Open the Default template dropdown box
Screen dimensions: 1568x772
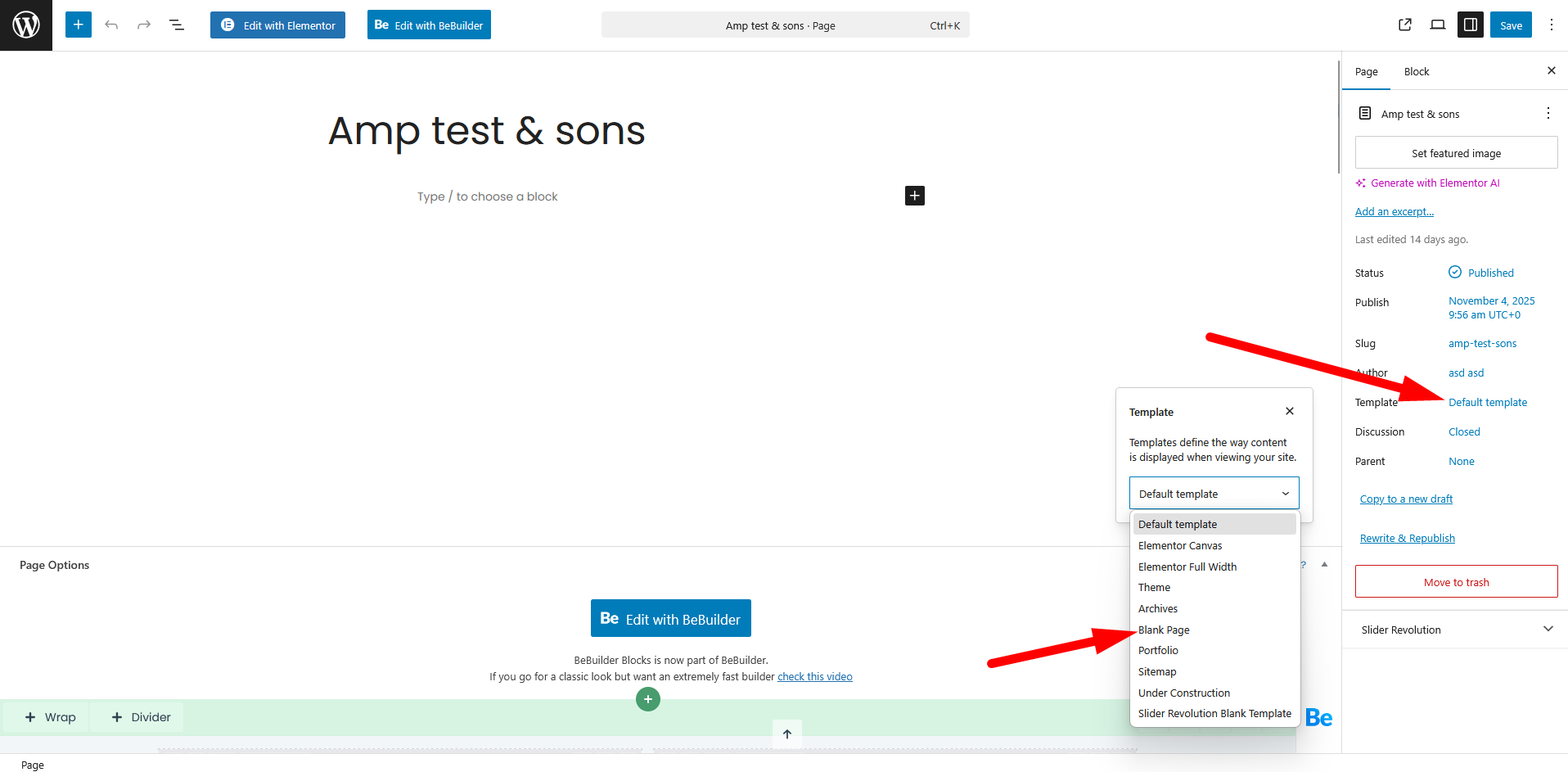tap(1214, 494)
